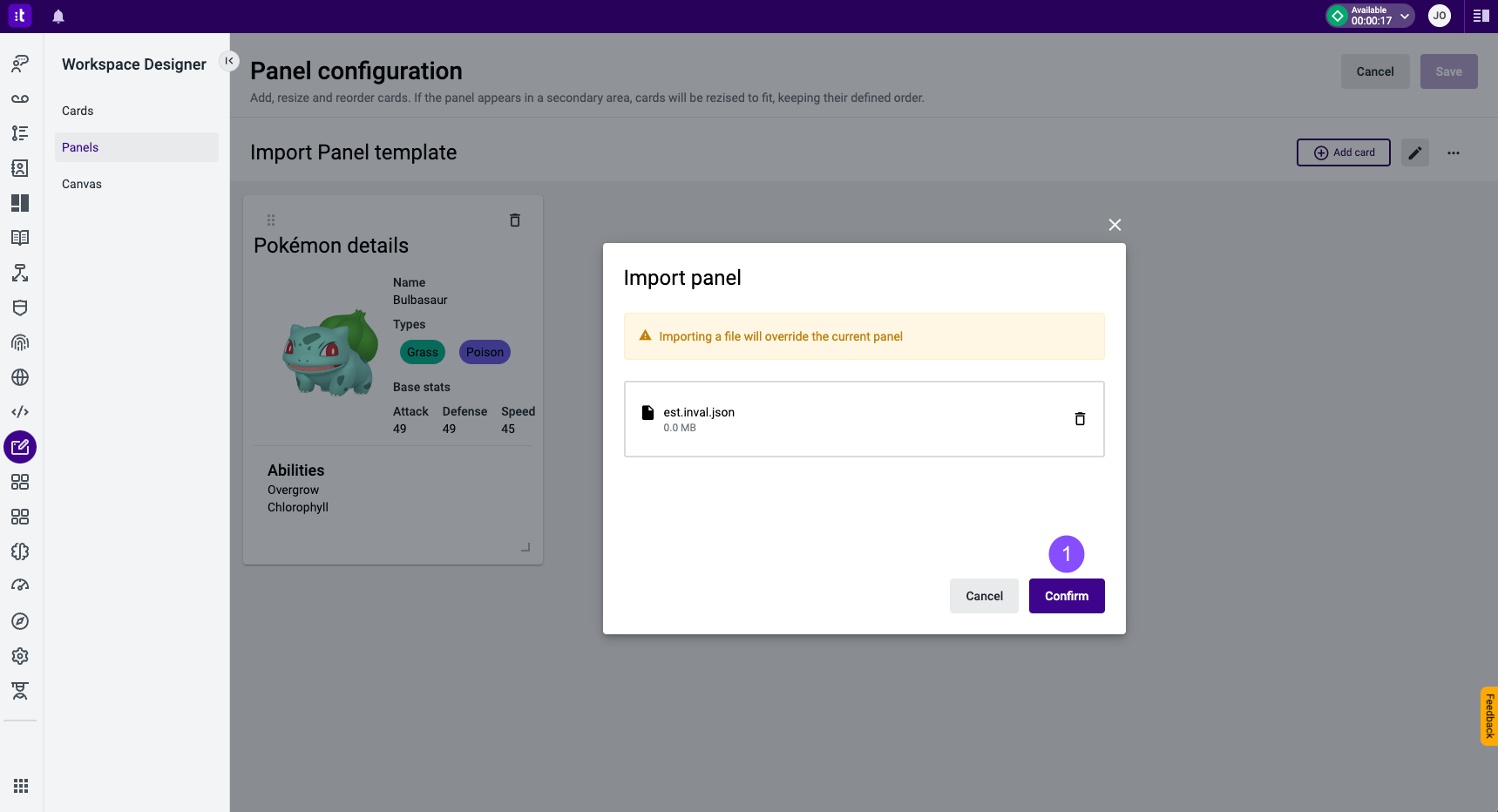1498x812 pixels.
Task: Click the override warning triangle icon
Action: click(646, 335)
